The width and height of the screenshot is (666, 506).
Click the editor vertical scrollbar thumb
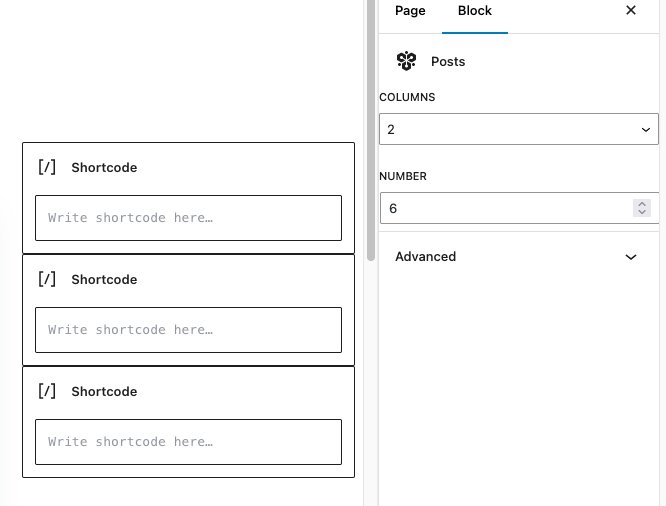click(x=371, y=130)
